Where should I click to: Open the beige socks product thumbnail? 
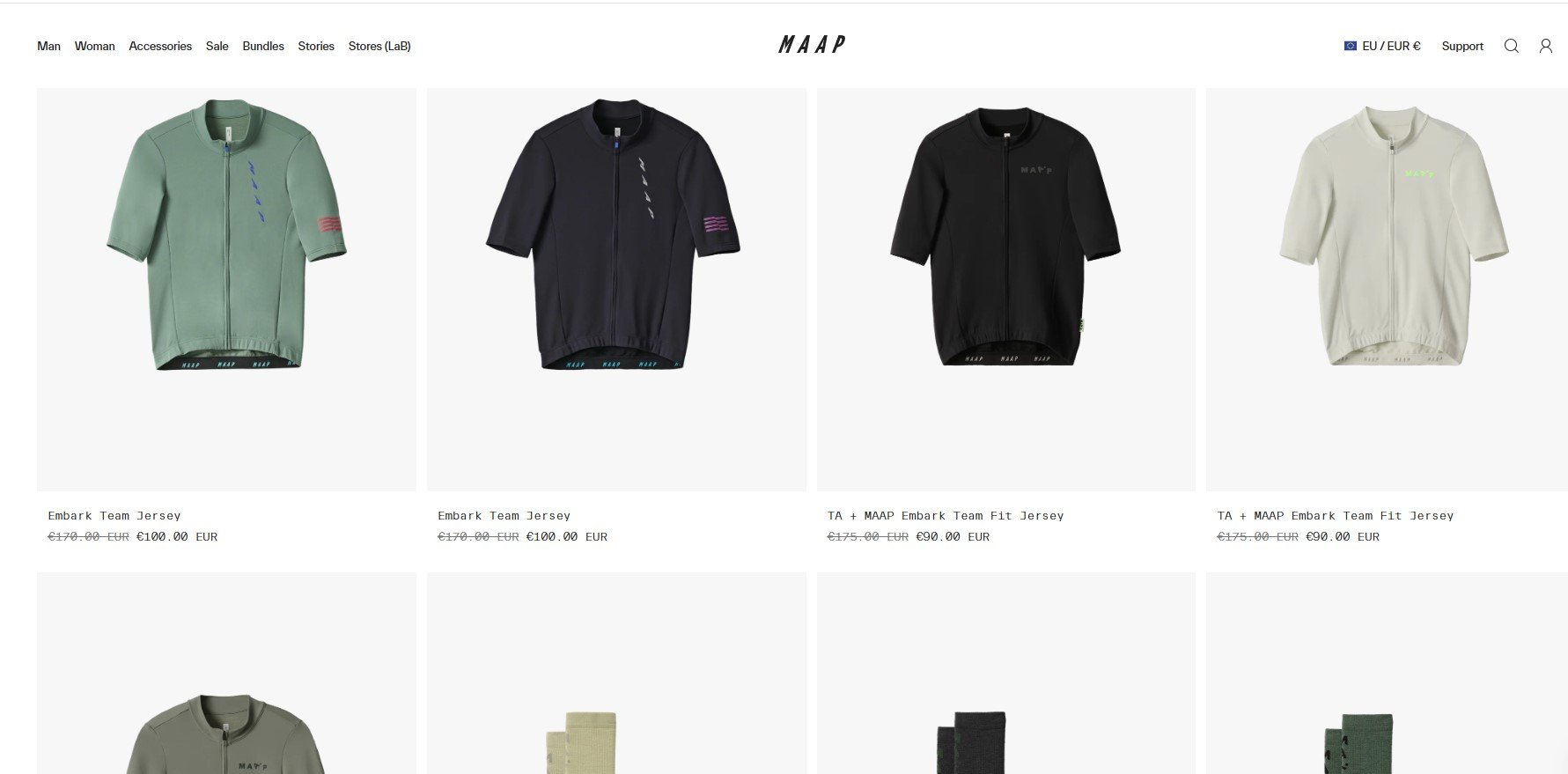click(x=616, y=674)
